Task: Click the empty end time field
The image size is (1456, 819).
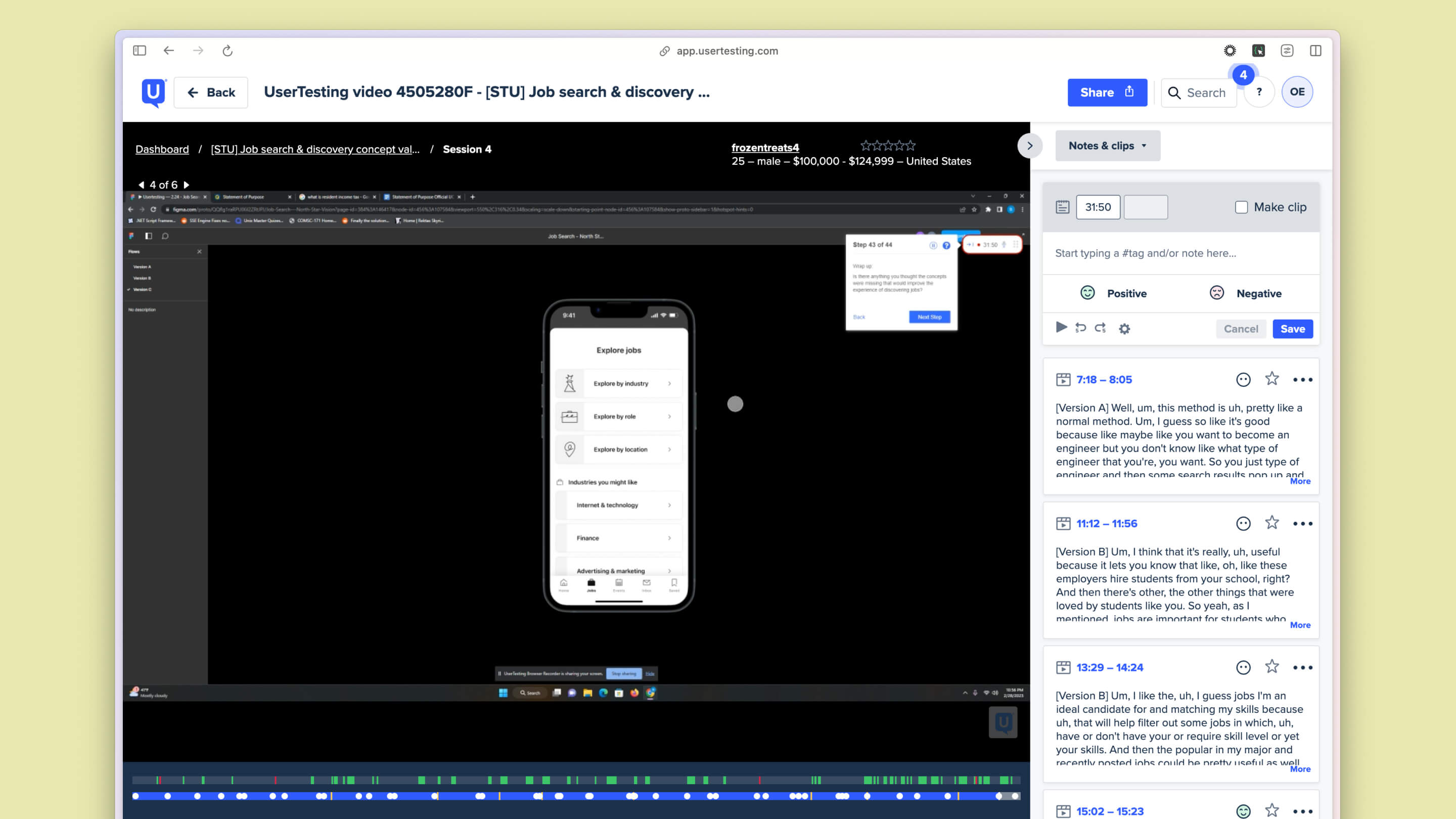Action: point(1146,207)
